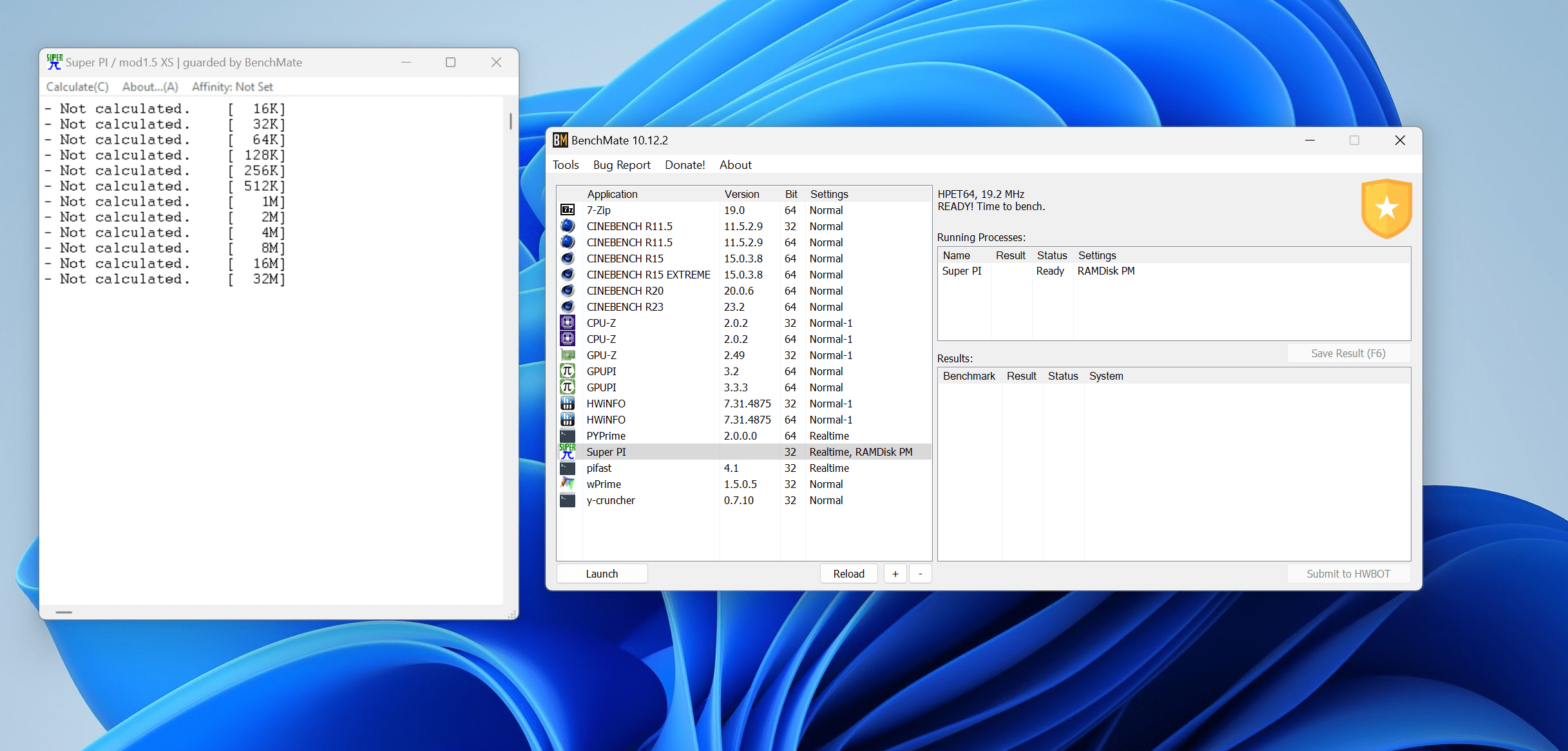Click the GPUPI 3.3.3 pi icon
The image size is (1568, 751).
568,387
